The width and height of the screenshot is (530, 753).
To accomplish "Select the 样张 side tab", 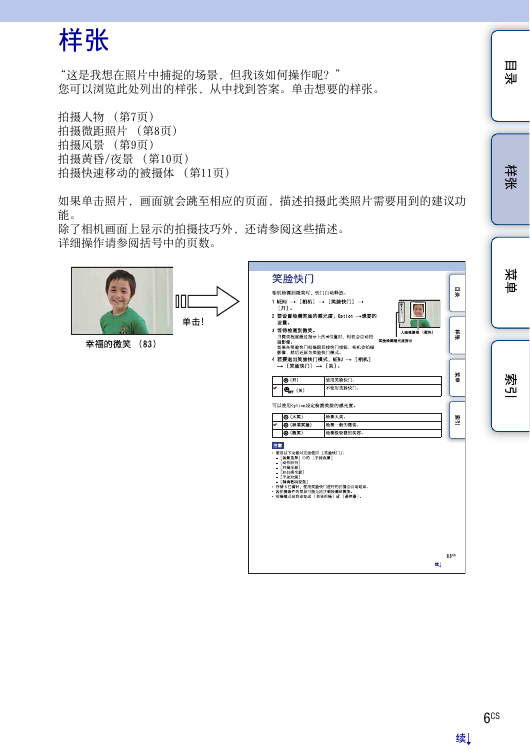I will [510, 179].
